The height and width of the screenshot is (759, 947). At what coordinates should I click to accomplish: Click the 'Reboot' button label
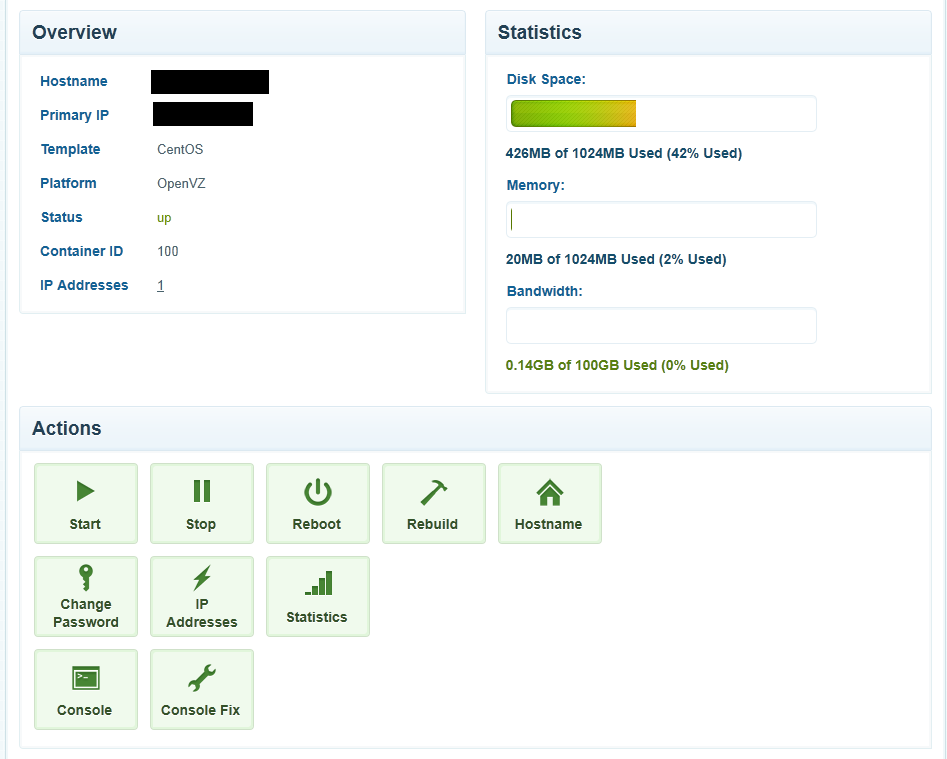coord(317,524)
